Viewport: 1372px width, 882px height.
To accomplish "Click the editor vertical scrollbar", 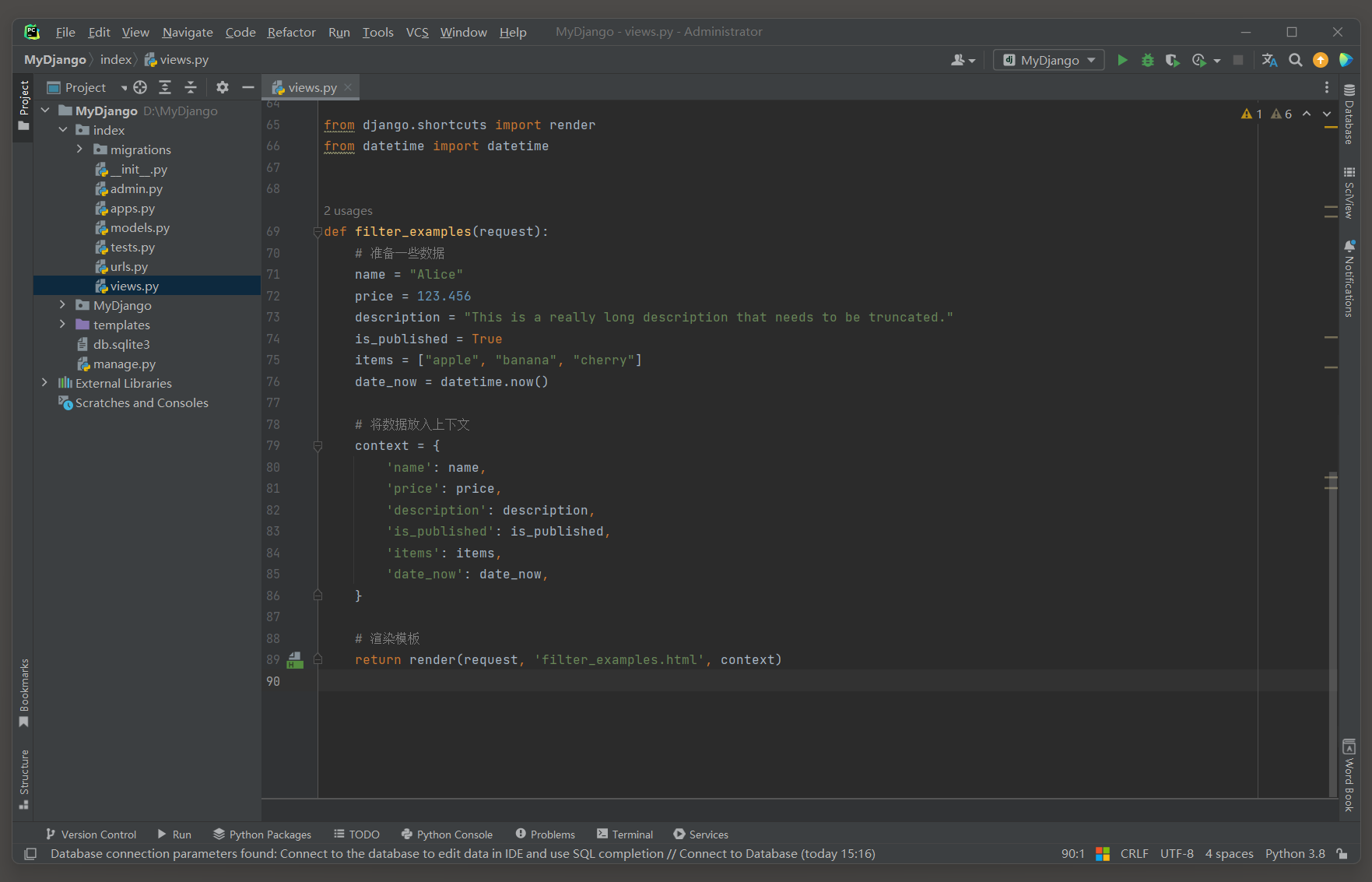I will point(1332,634).
